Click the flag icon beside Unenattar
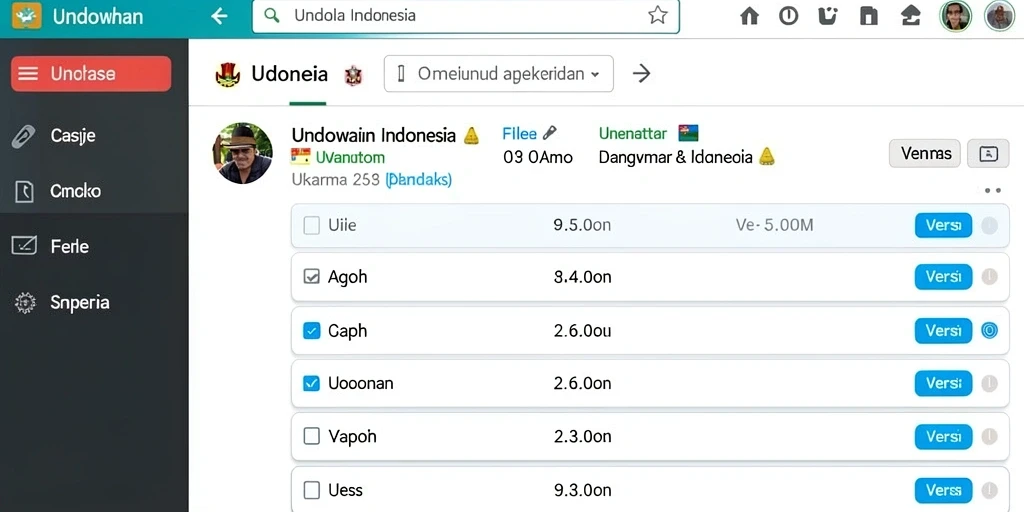 (688, 133)
